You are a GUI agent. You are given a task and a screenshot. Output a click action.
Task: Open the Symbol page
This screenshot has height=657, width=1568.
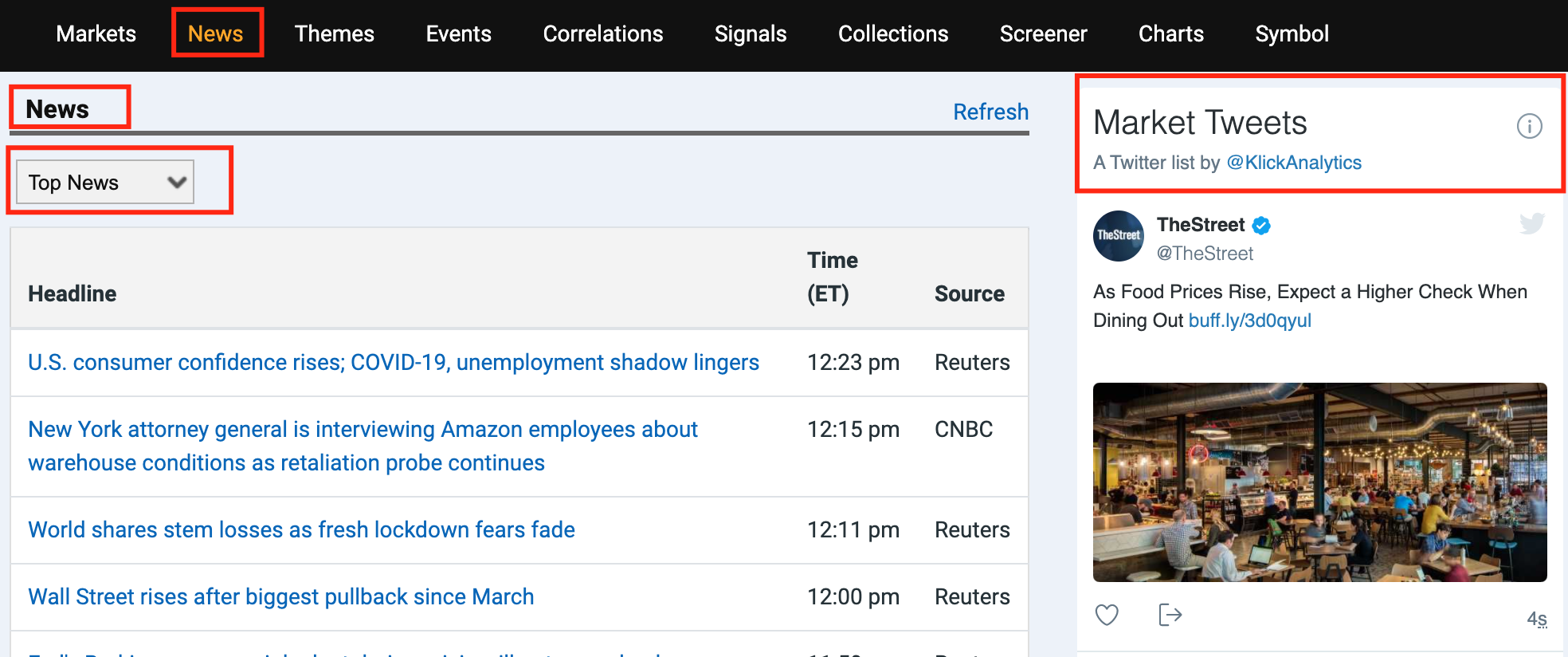1292,33
